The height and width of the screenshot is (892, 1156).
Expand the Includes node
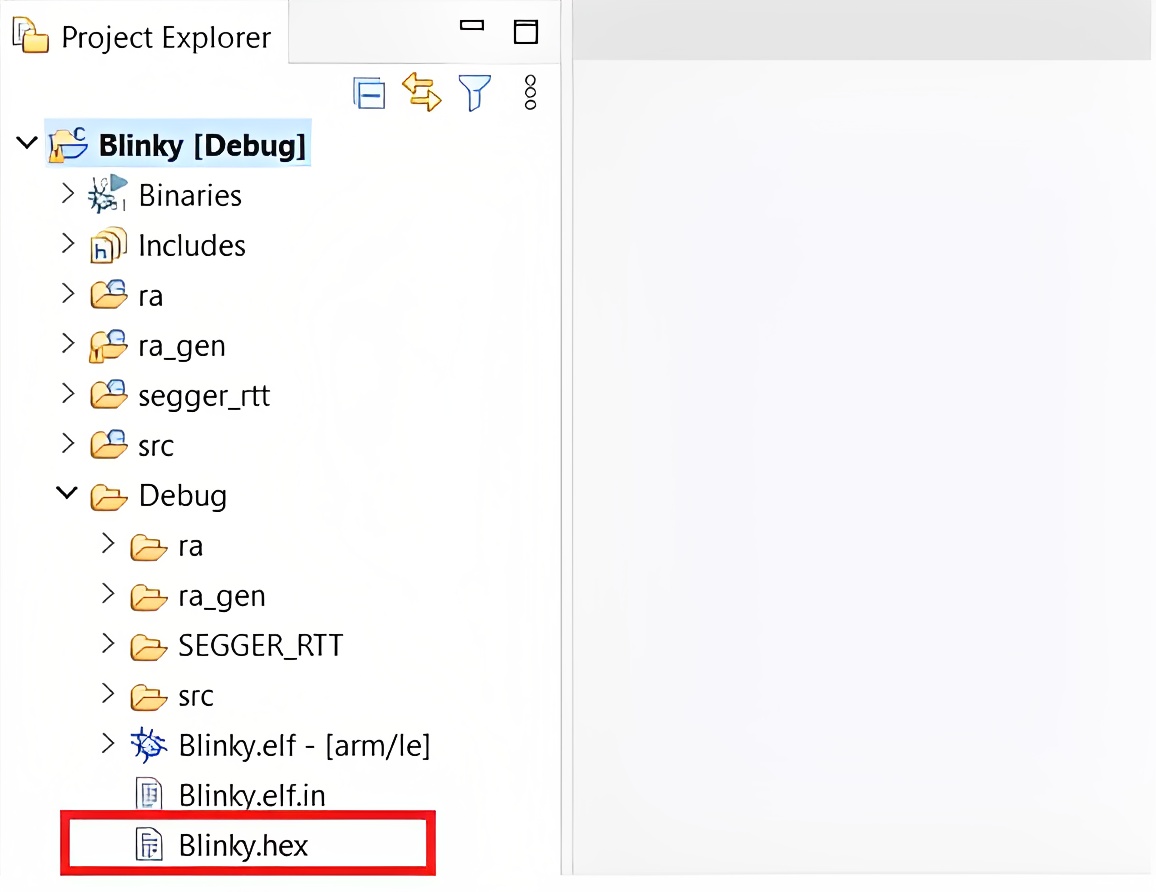coord(67,243)
